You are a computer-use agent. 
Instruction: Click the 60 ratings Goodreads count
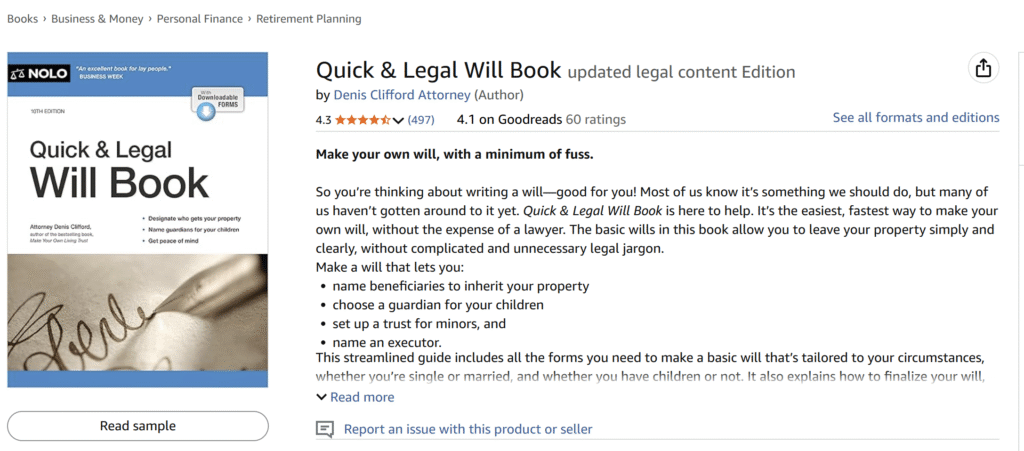[x=596, y=120]
